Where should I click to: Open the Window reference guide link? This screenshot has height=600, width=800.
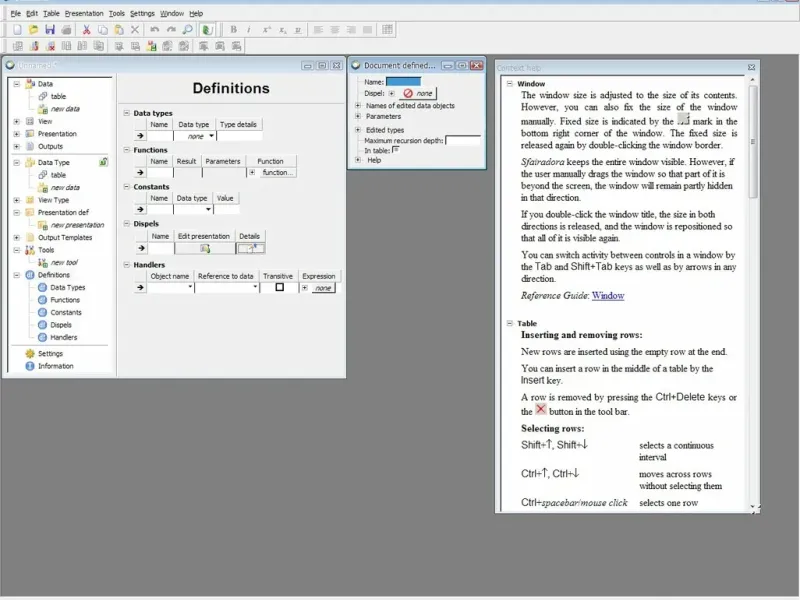608,295
